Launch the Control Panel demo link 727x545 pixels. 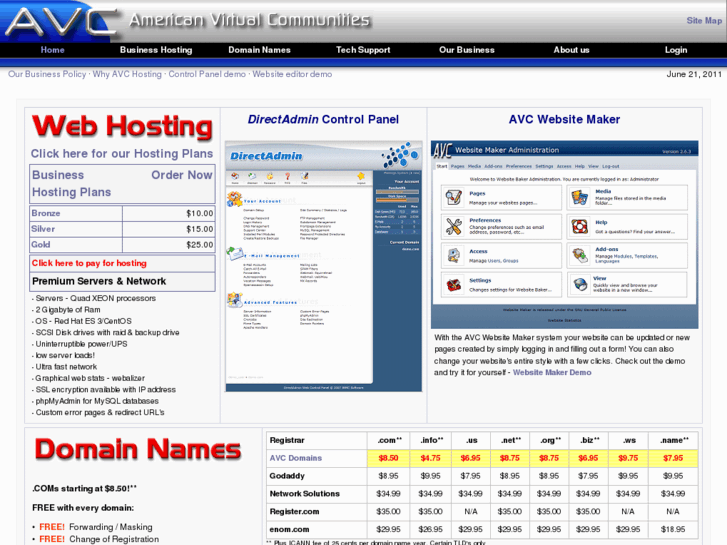[x=207, y=74]
